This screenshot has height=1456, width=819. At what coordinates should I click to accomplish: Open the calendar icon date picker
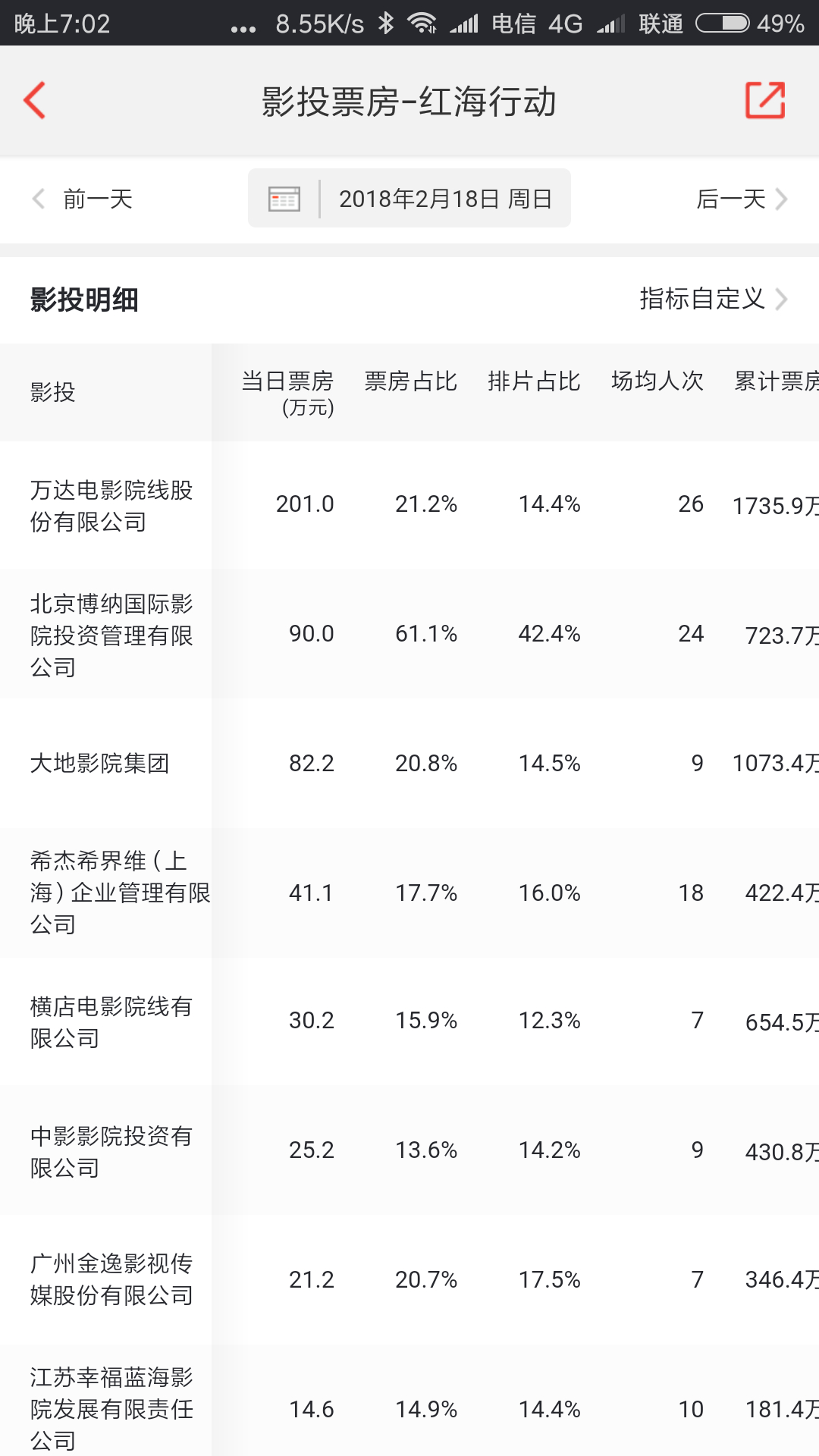[x=284, y=199]
